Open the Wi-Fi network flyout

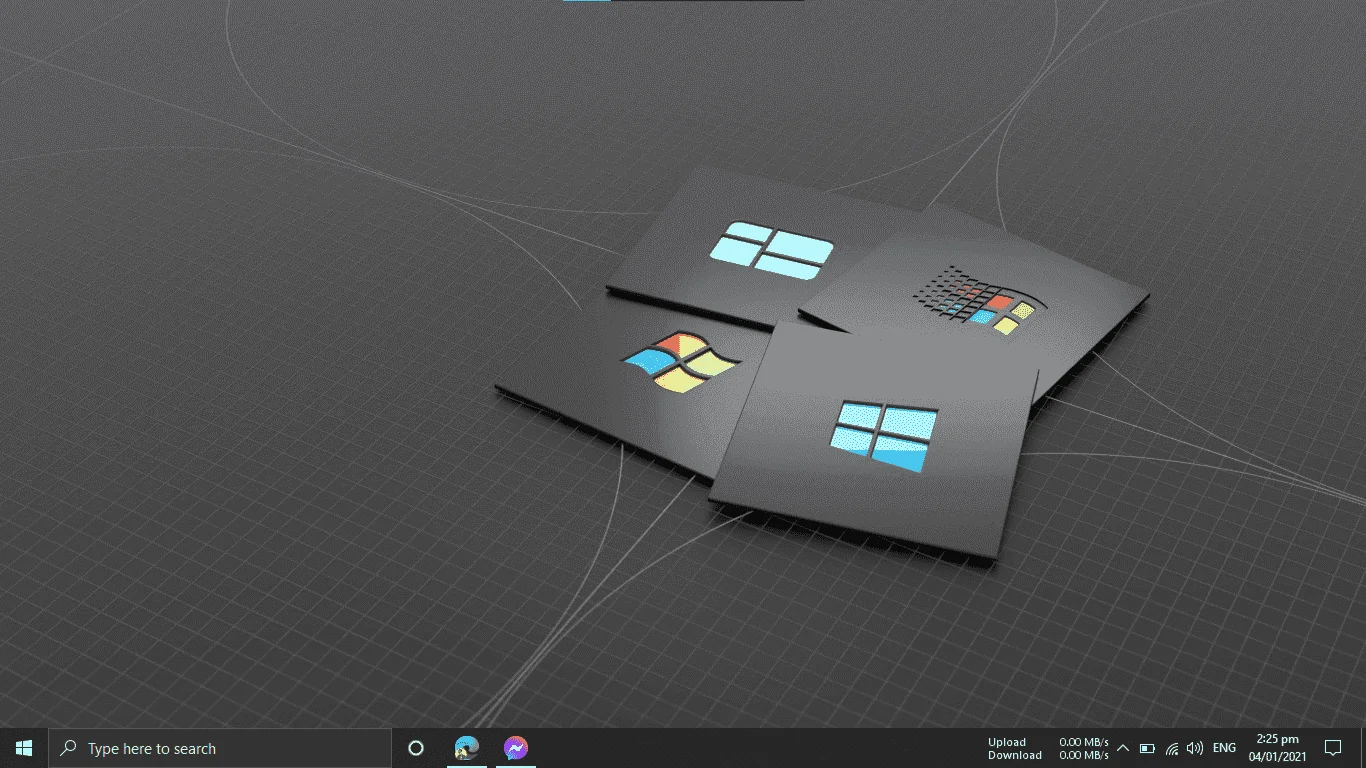[x=1172, y=748]
